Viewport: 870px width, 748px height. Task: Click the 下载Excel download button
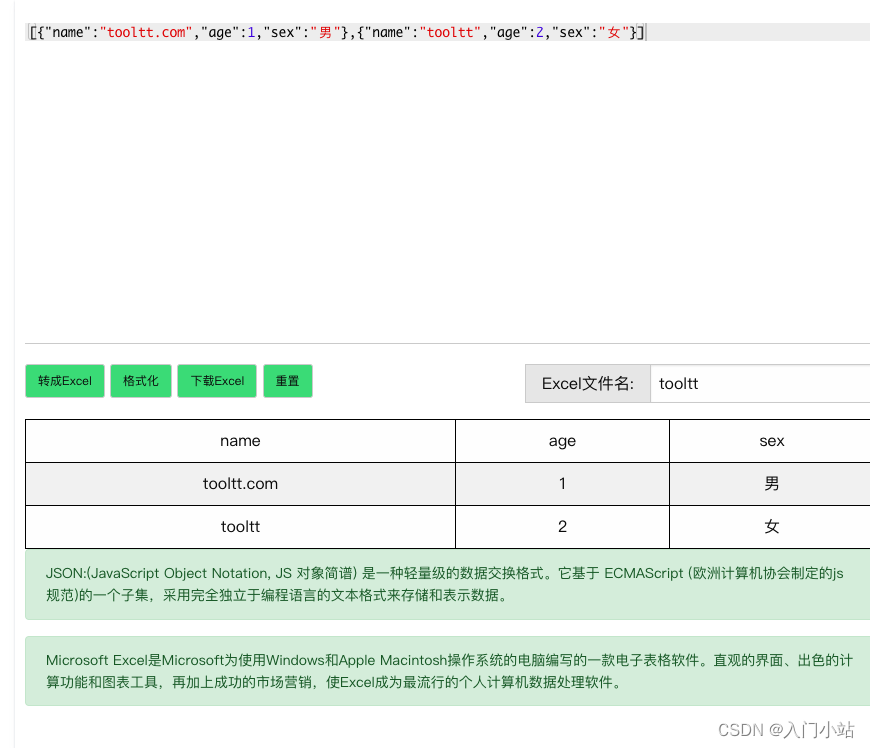click(217, 381)
